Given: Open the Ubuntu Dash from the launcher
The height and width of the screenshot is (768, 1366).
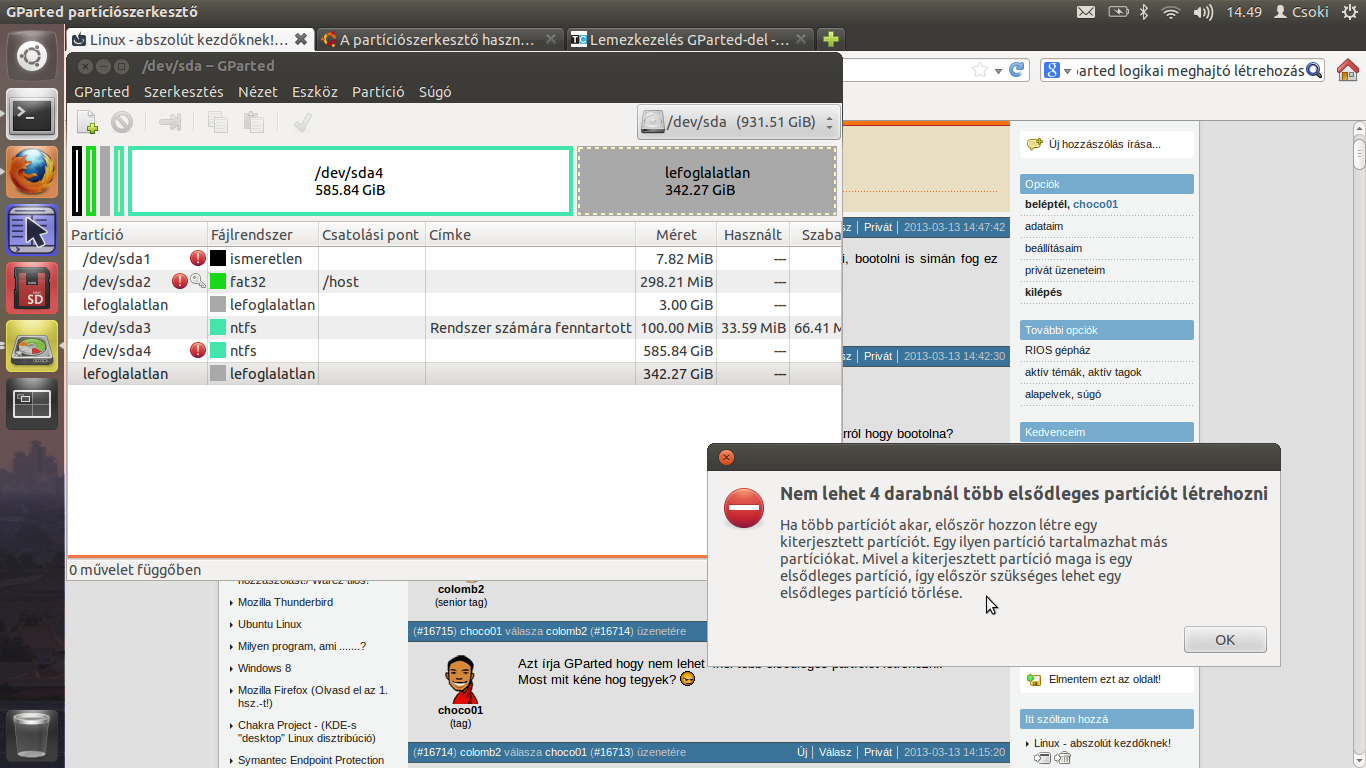Looking at the screenshot, I should coord(32,56).
